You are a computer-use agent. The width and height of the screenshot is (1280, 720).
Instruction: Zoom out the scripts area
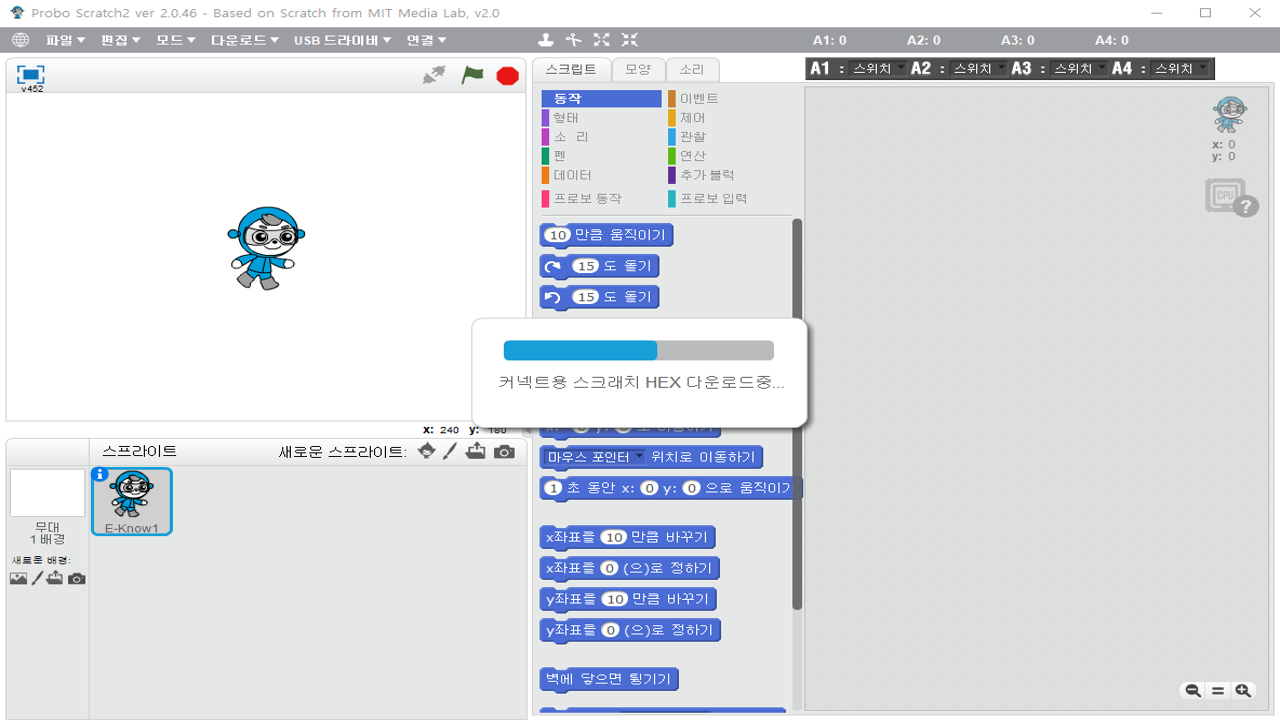[x=1192, y=690]
